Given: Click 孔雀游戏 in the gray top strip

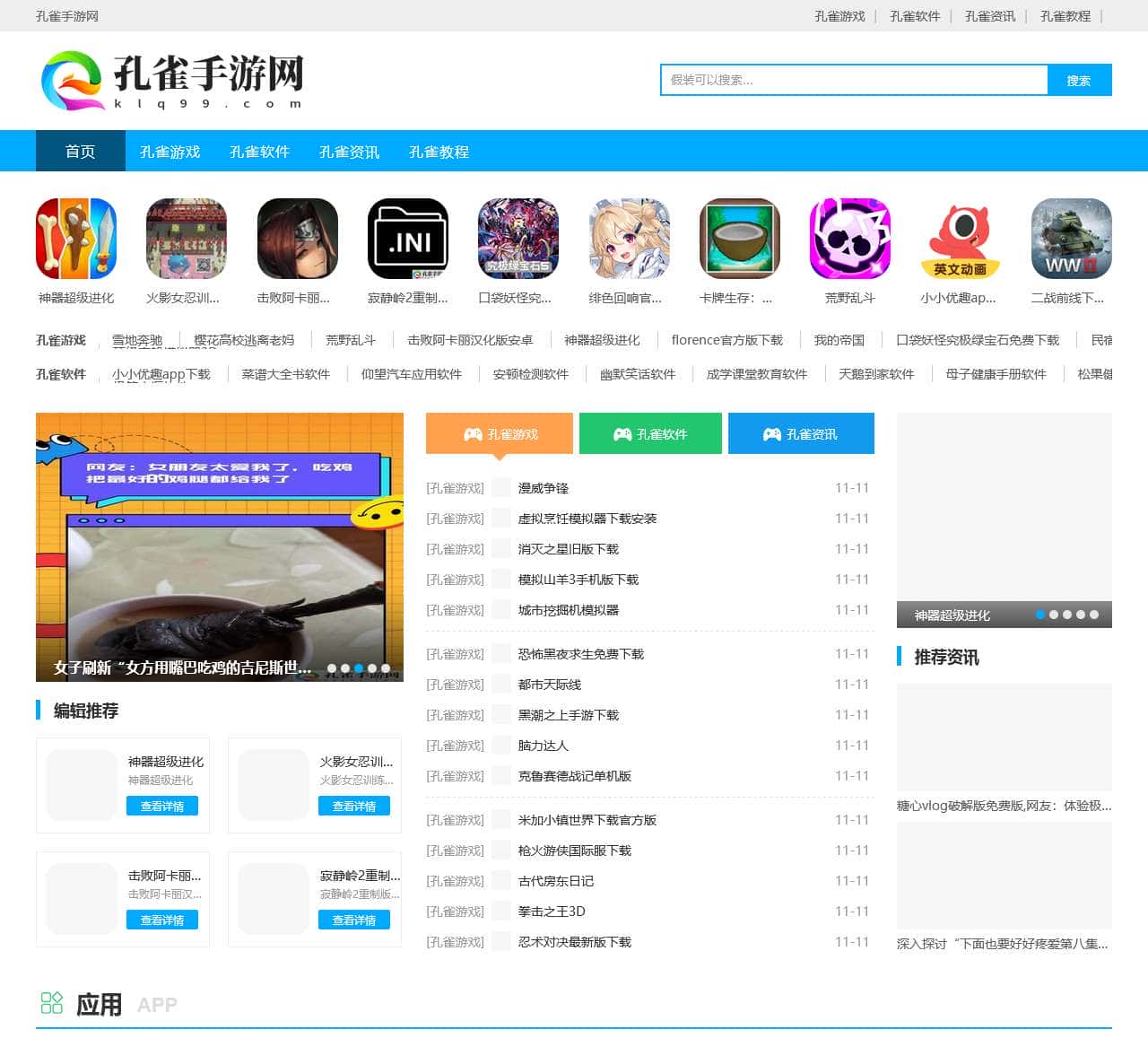Looking at the screenshot, I should coord(839,16).
